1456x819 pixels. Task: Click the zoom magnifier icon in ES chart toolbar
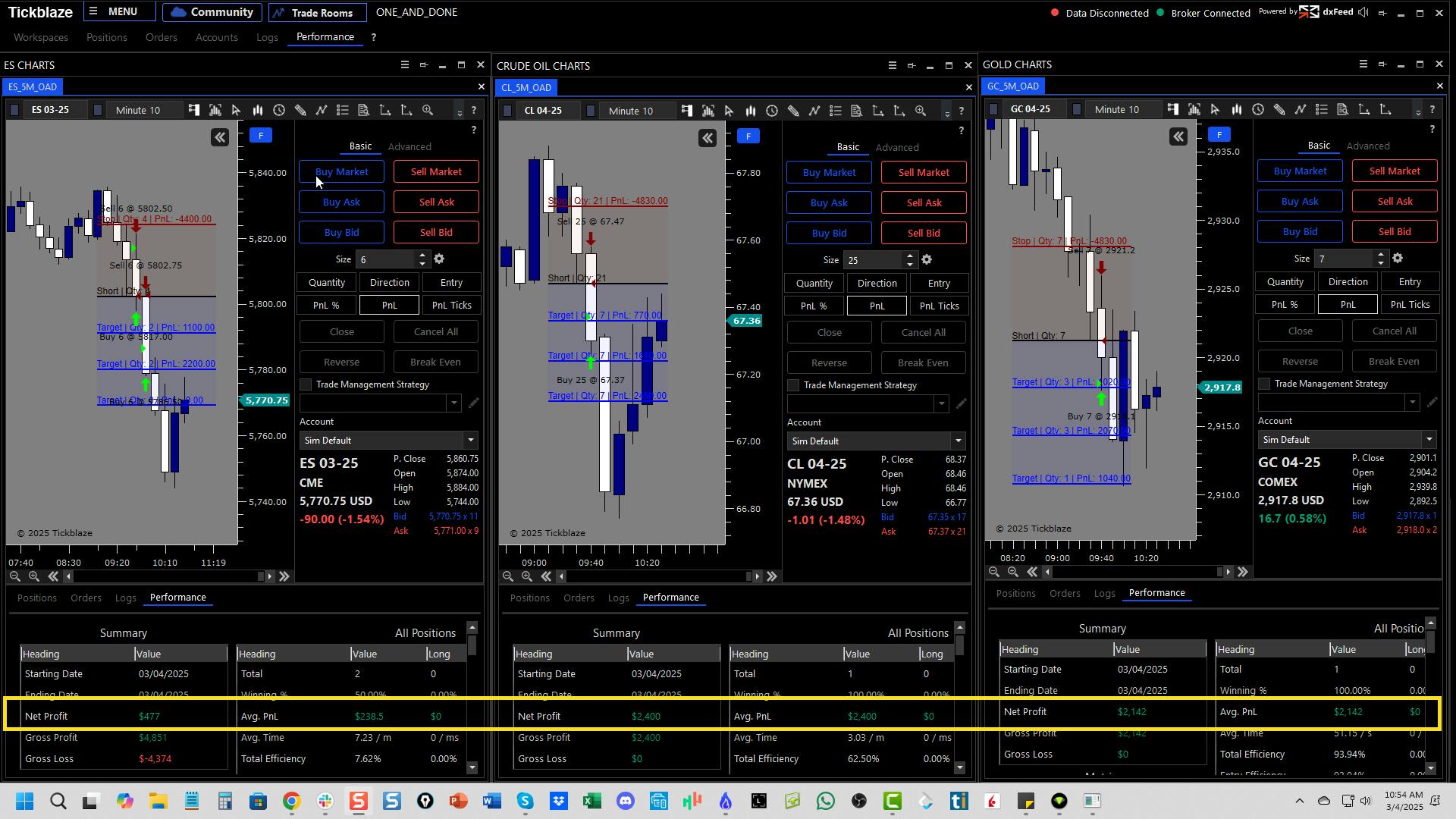tap(428, 111)
